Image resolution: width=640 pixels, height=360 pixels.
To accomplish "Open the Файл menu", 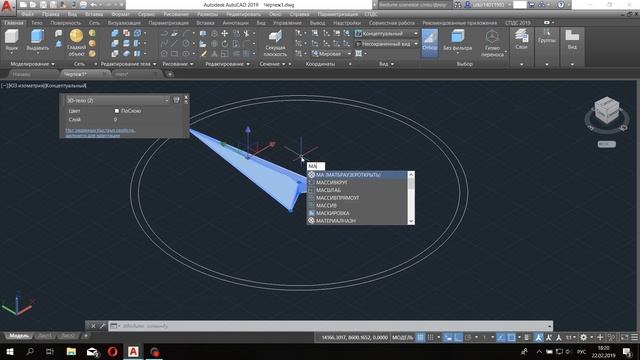I will click(28, 14).
